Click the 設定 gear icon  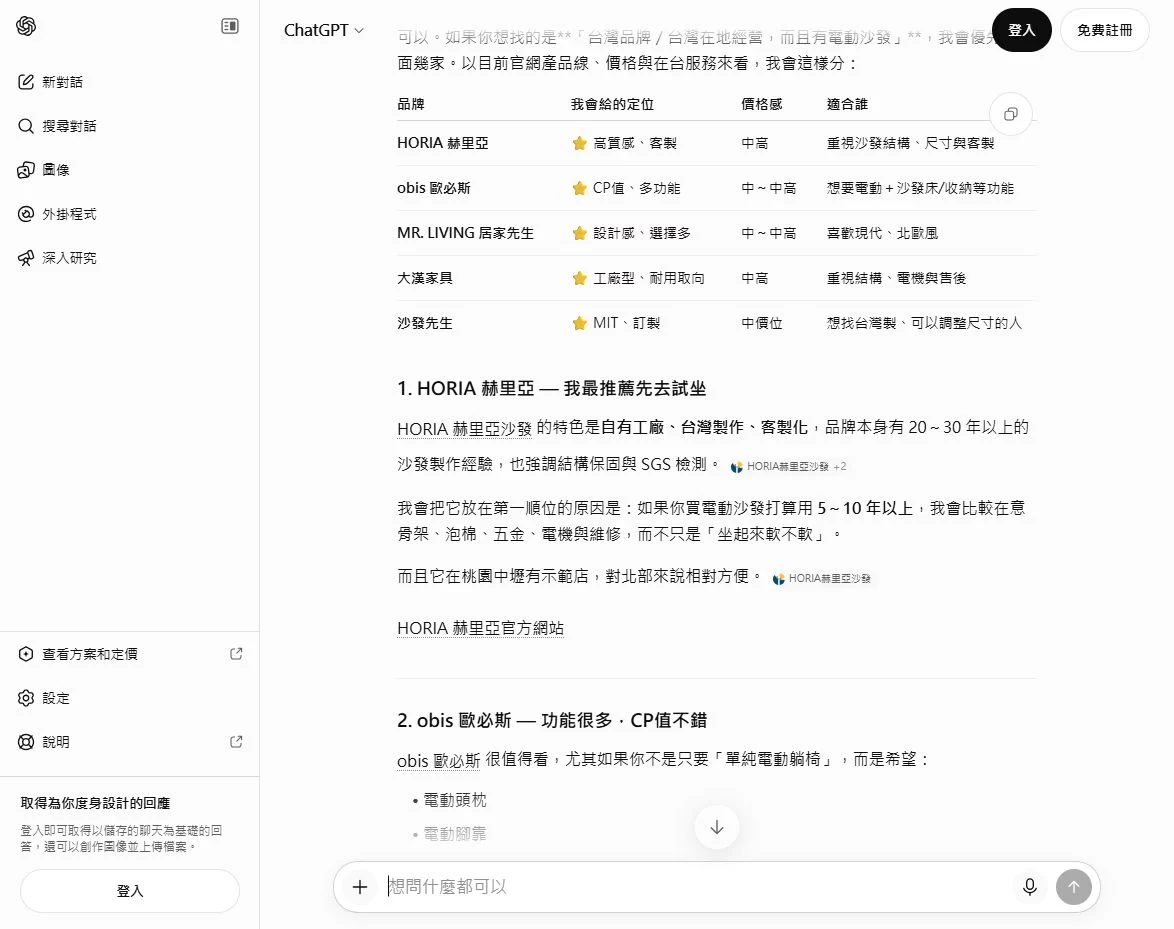pyautogui.click(x=26, y=698)
